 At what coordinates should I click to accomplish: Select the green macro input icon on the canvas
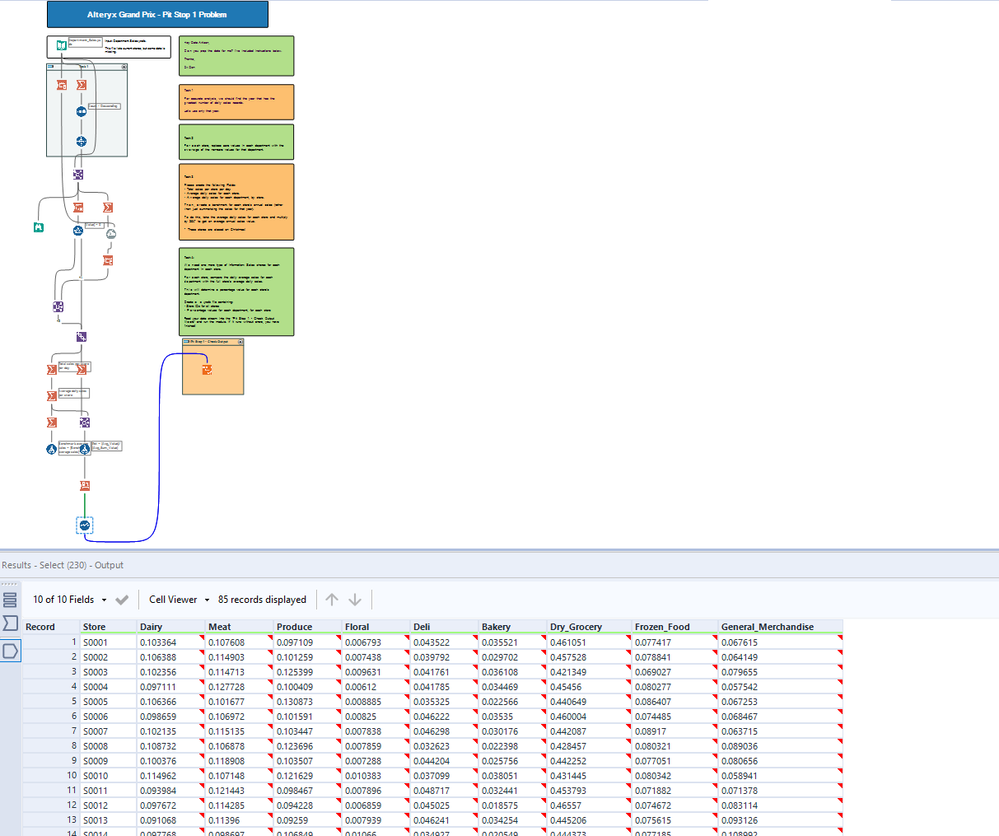coord(38,228)
